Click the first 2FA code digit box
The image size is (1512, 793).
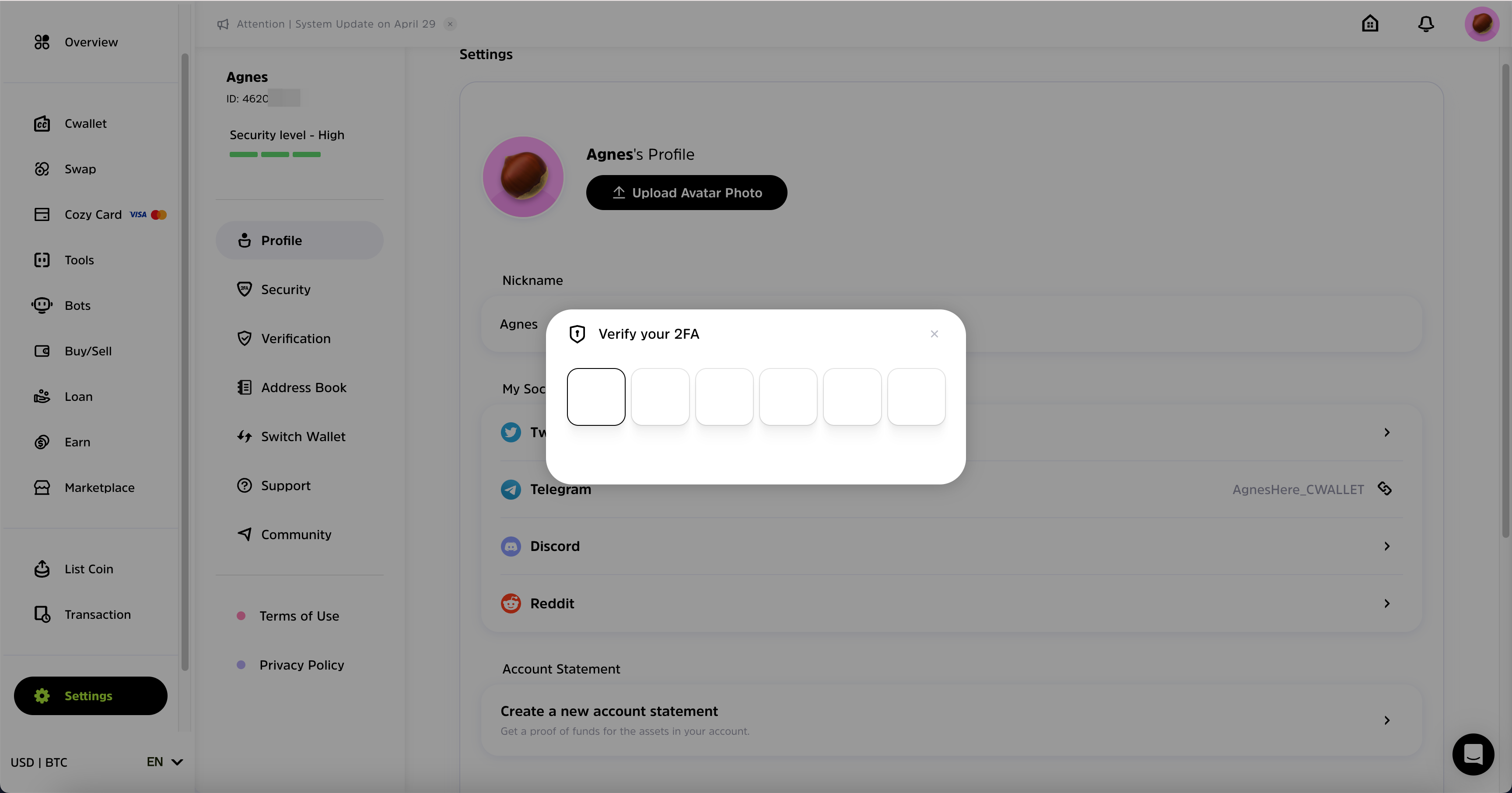(596, 397)
